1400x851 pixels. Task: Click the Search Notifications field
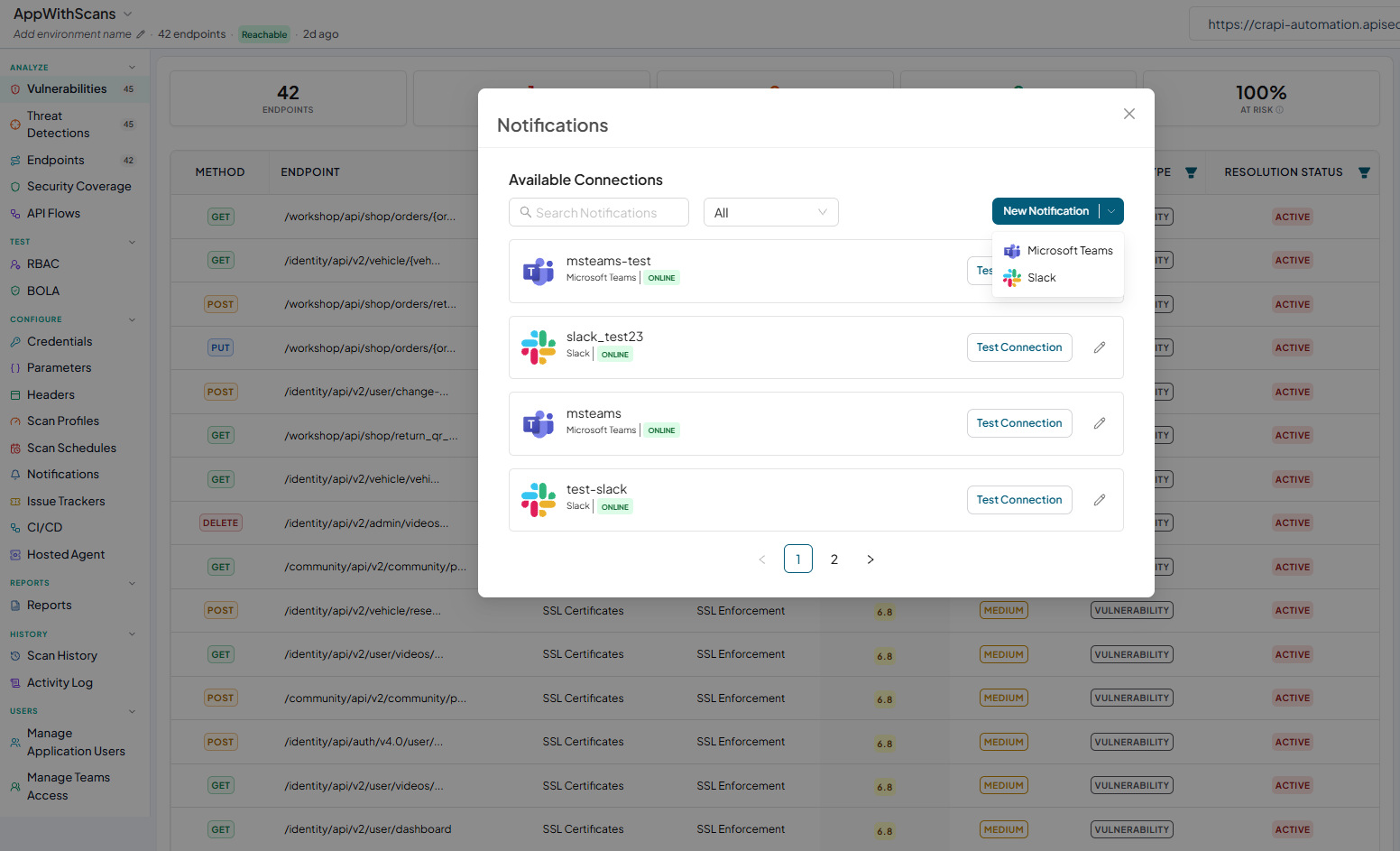599,212
